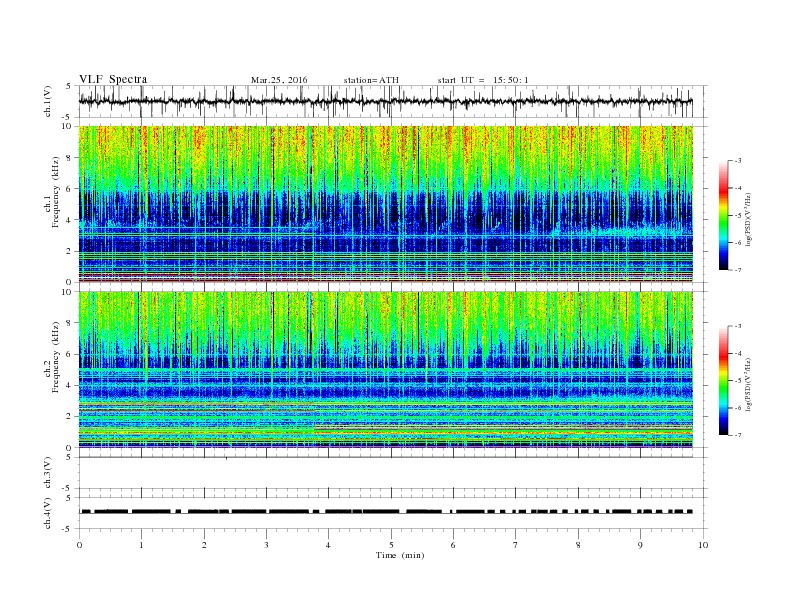The height and width of the screenshot is (612, 792).
Task: Click the ch.1 spectrogram color bar
Action: 723,216
